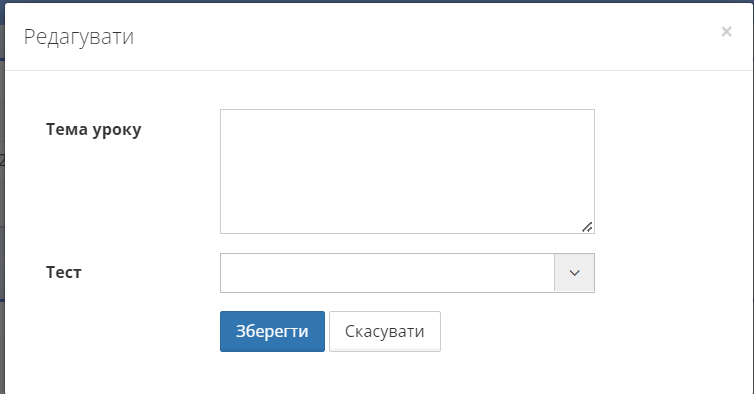
Task: Click the Тест field label
Action: tap(64, 272)
